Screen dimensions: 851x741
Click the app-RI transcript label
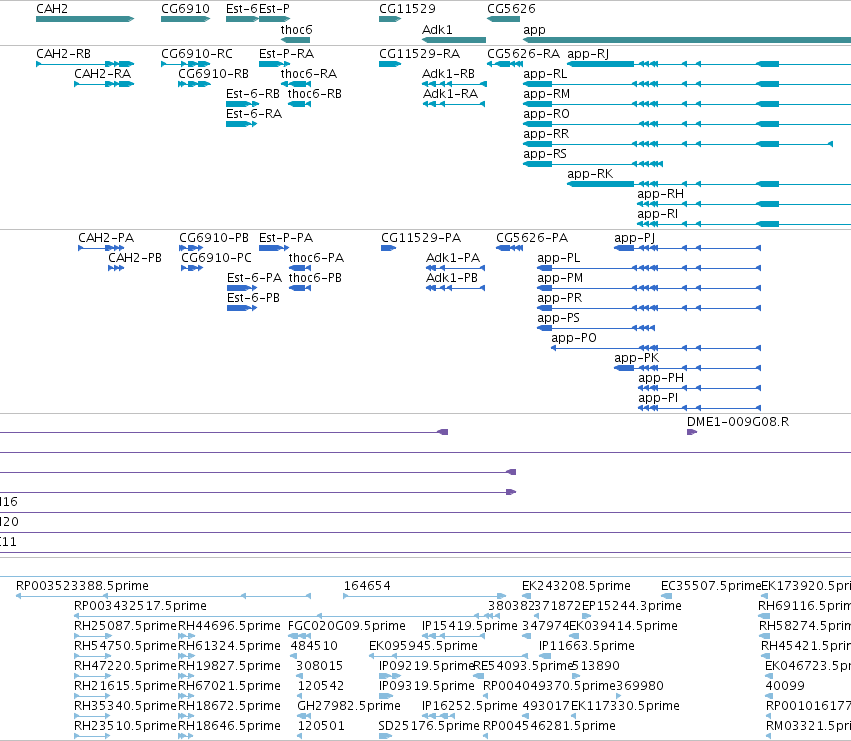click(657, 214)
